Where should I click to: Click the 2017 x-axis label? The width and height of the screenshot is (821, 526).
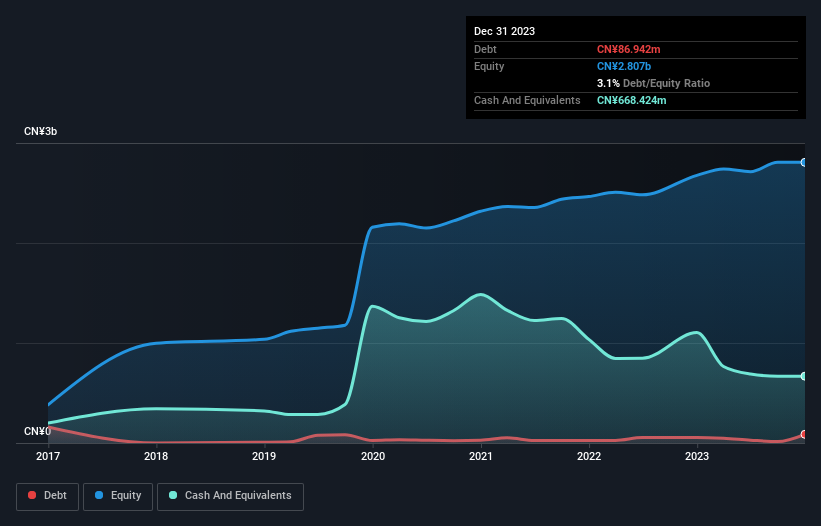click(x=48, y=456)
